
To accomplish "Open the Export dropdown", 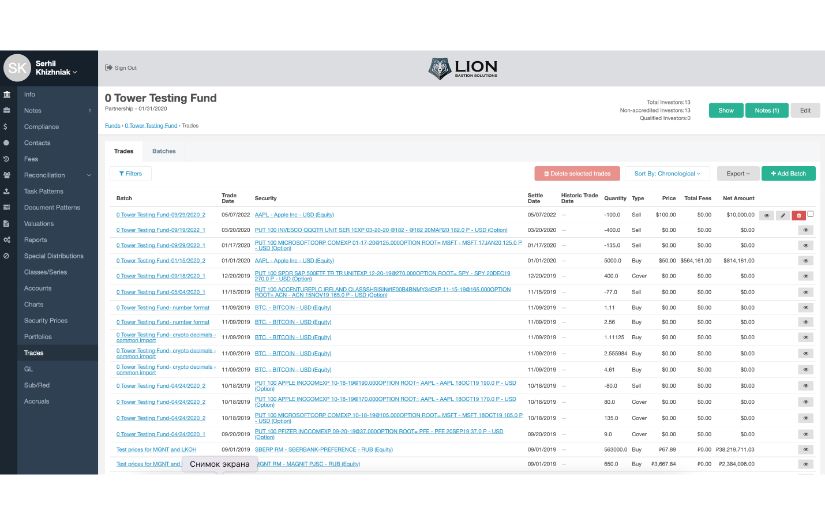I will (x=738, y=174).
